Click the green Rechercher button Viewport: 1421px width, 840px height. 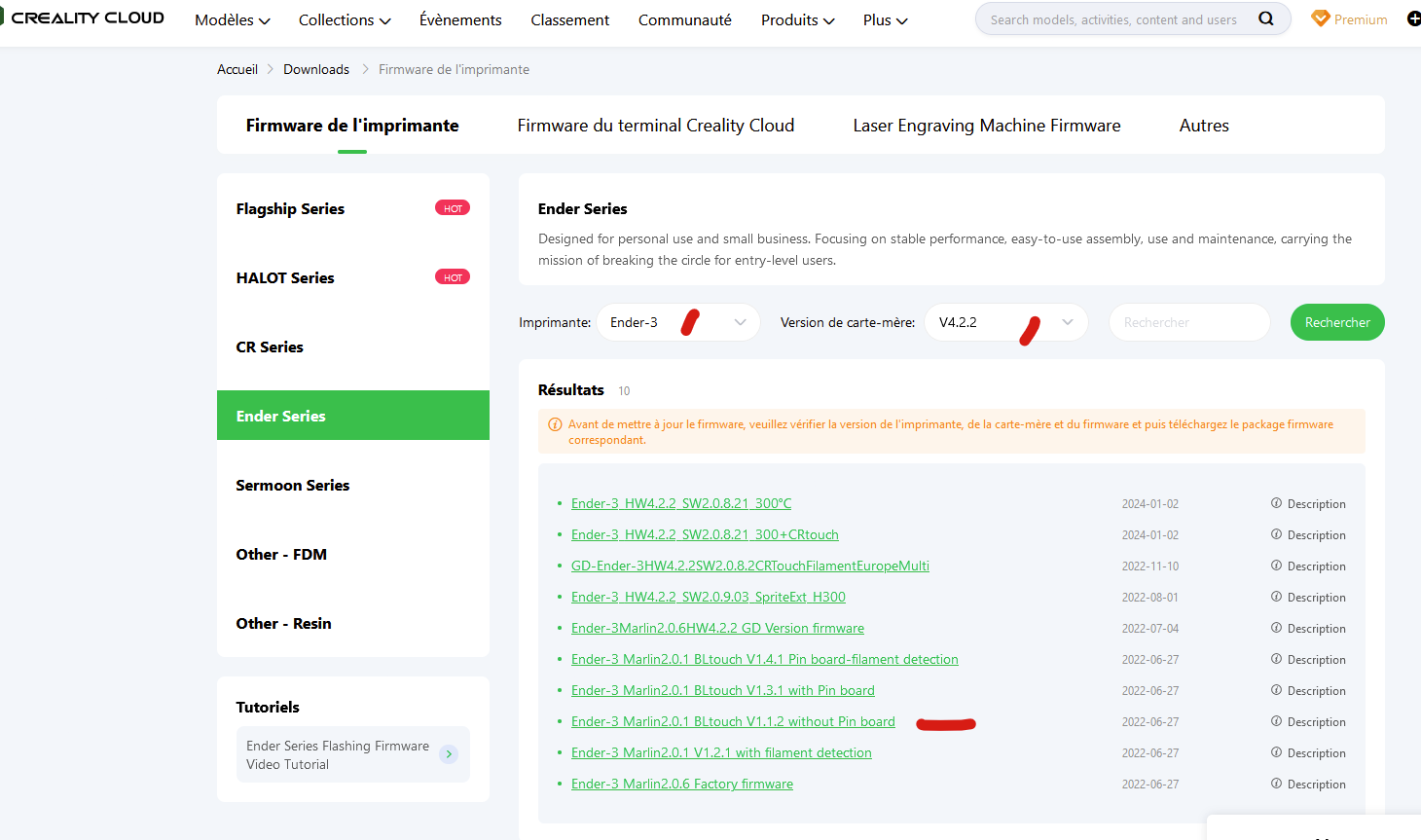pyautogui.click(x=1337, y=322)
